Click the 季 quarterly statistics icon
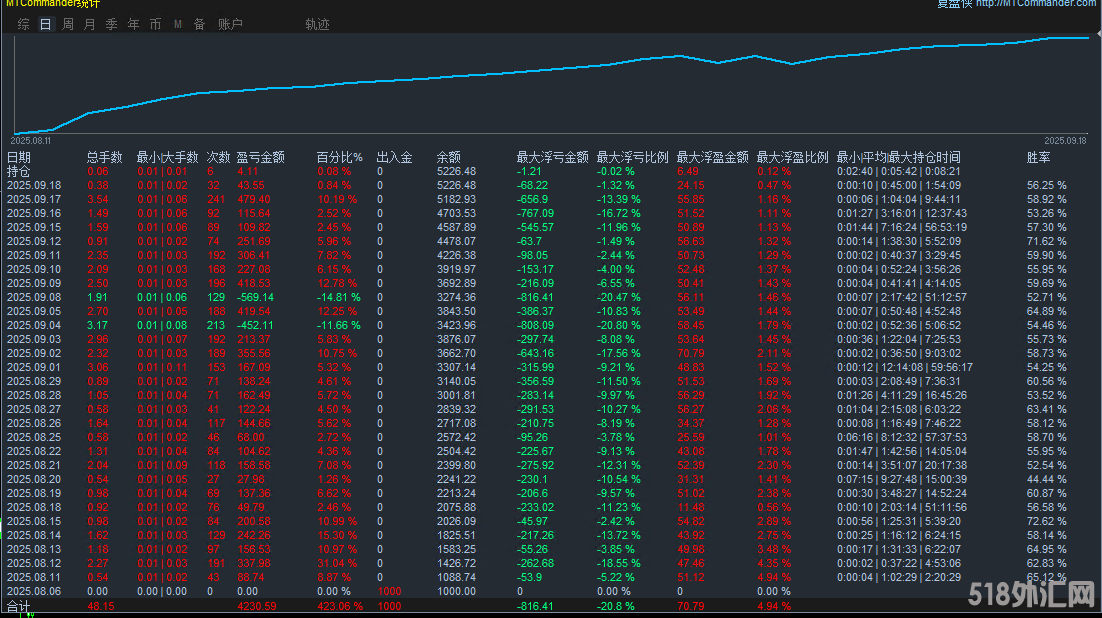 tap(110, 23)
